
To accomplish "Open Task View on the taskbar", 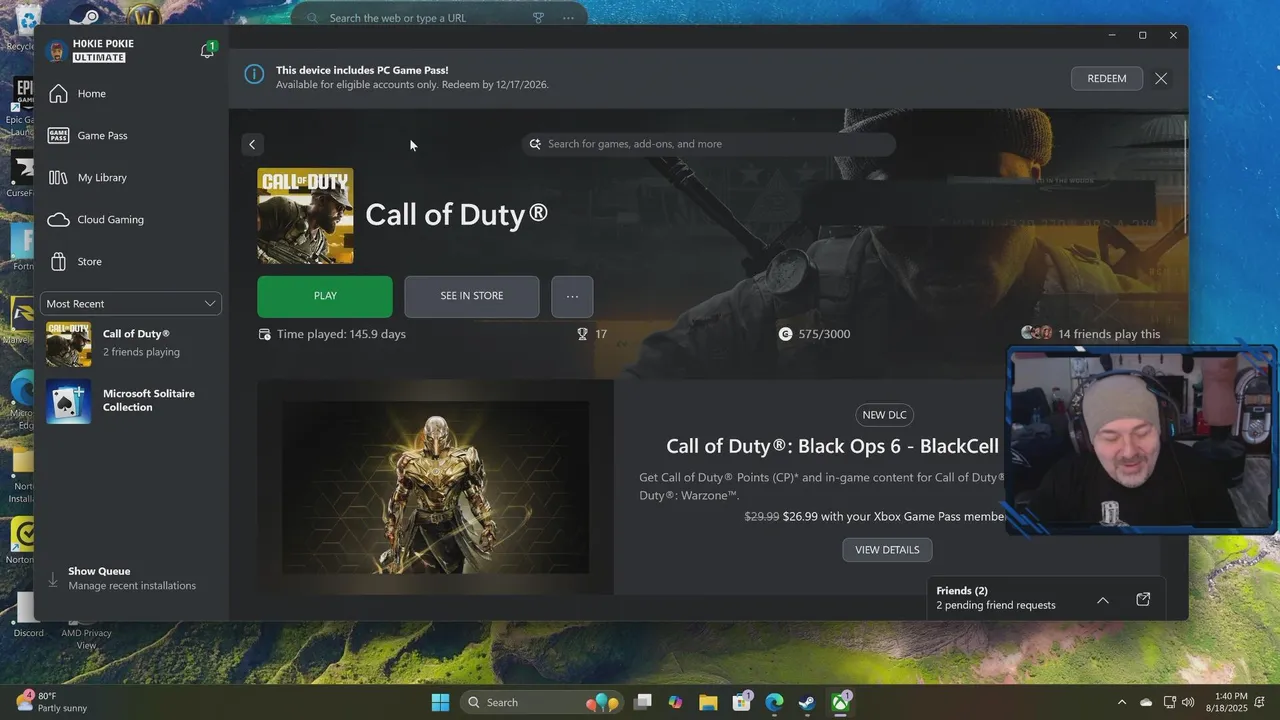I will click(x=642, y=702).
